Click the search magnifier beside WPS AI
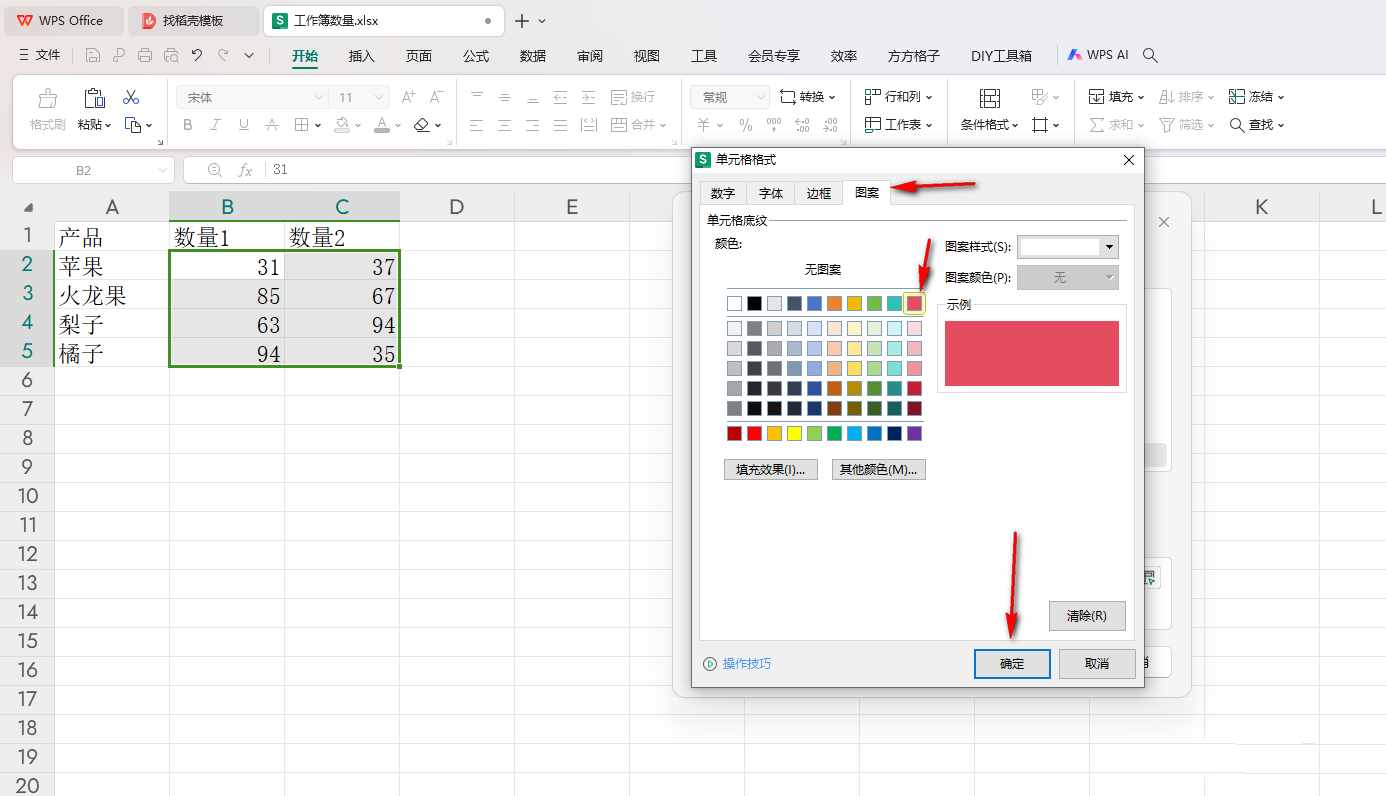This screenshot has height=796, width=1386. point(1151,56)
